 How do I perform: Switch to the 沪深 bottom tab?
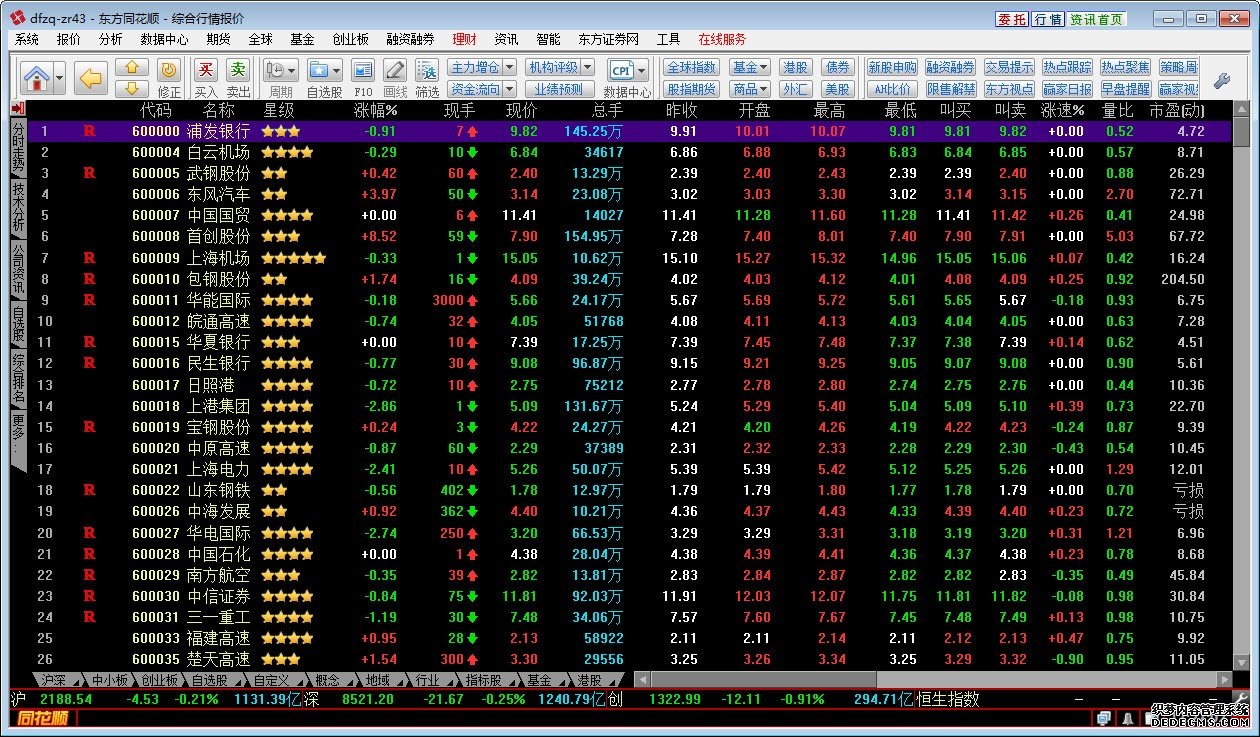point(55,680)
